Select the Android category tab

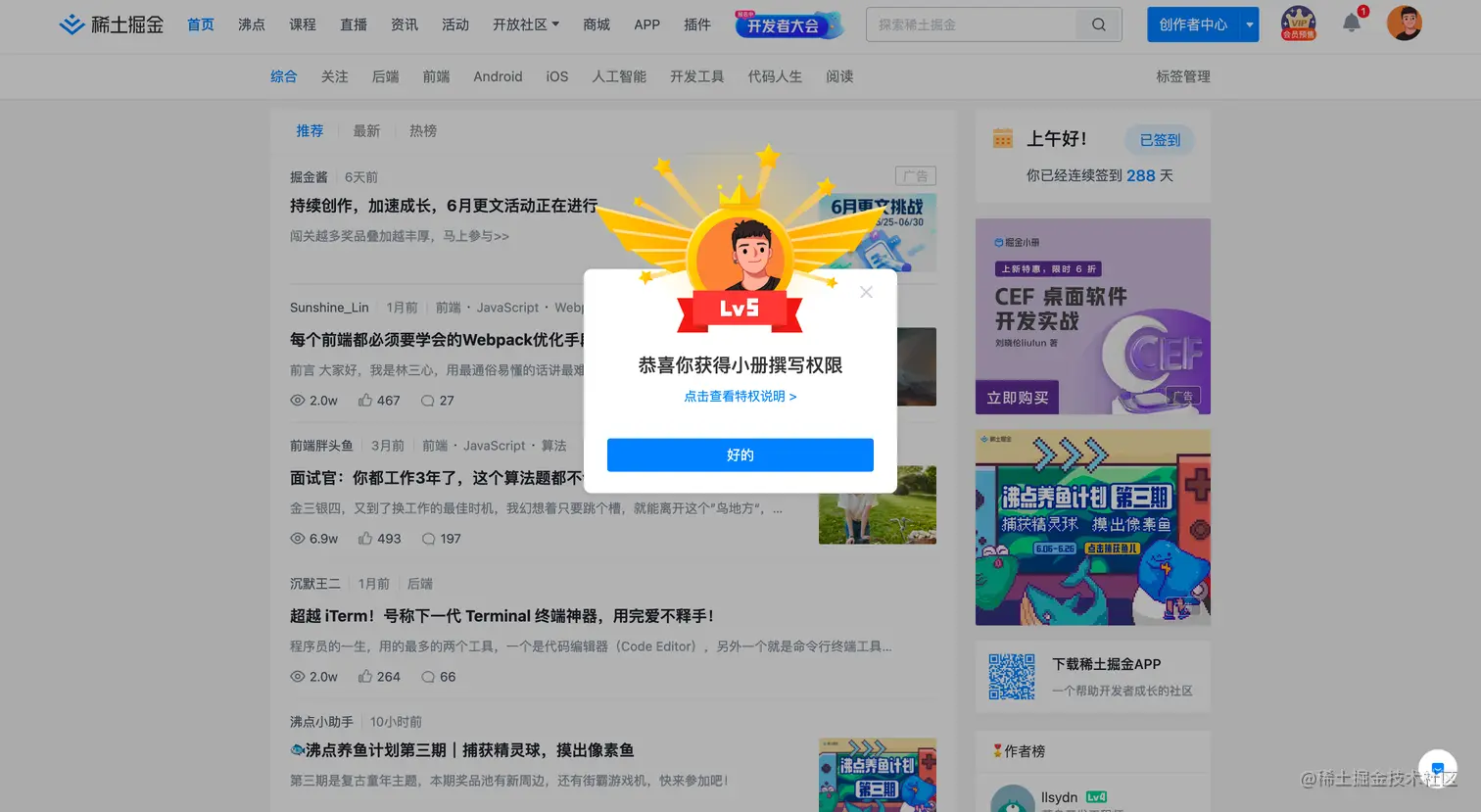point(498,76)
